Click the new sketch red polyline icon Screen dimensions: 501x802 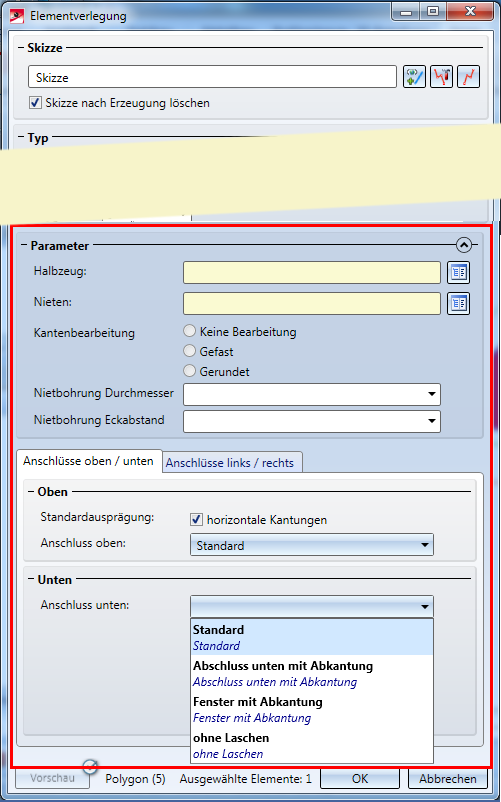point(468,77)
